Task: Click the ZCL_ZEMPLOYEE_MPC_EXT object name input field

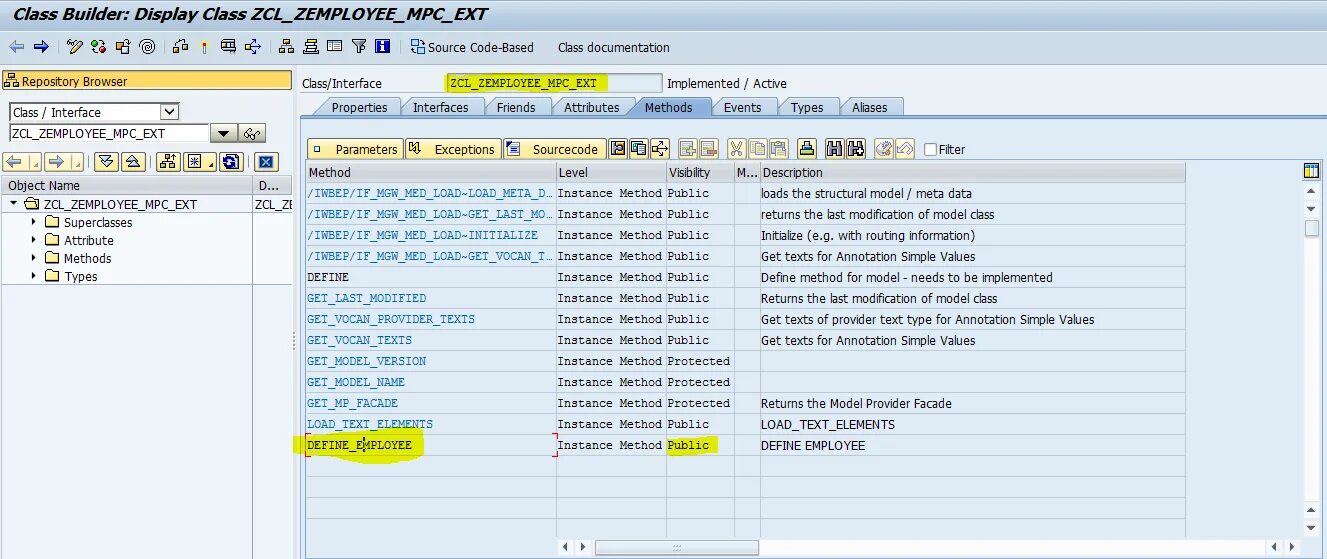Action: click(109, 133)
